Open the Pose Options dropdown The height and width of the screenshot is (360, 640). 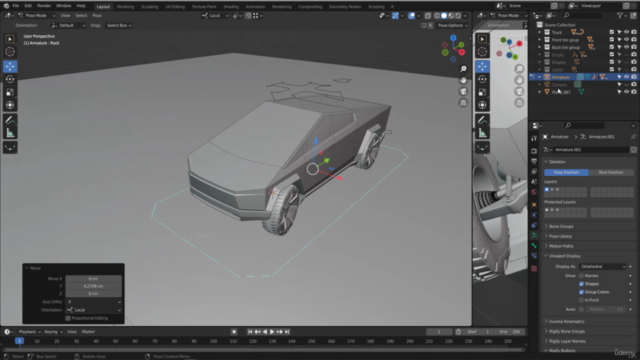click(x=452, y=25)
